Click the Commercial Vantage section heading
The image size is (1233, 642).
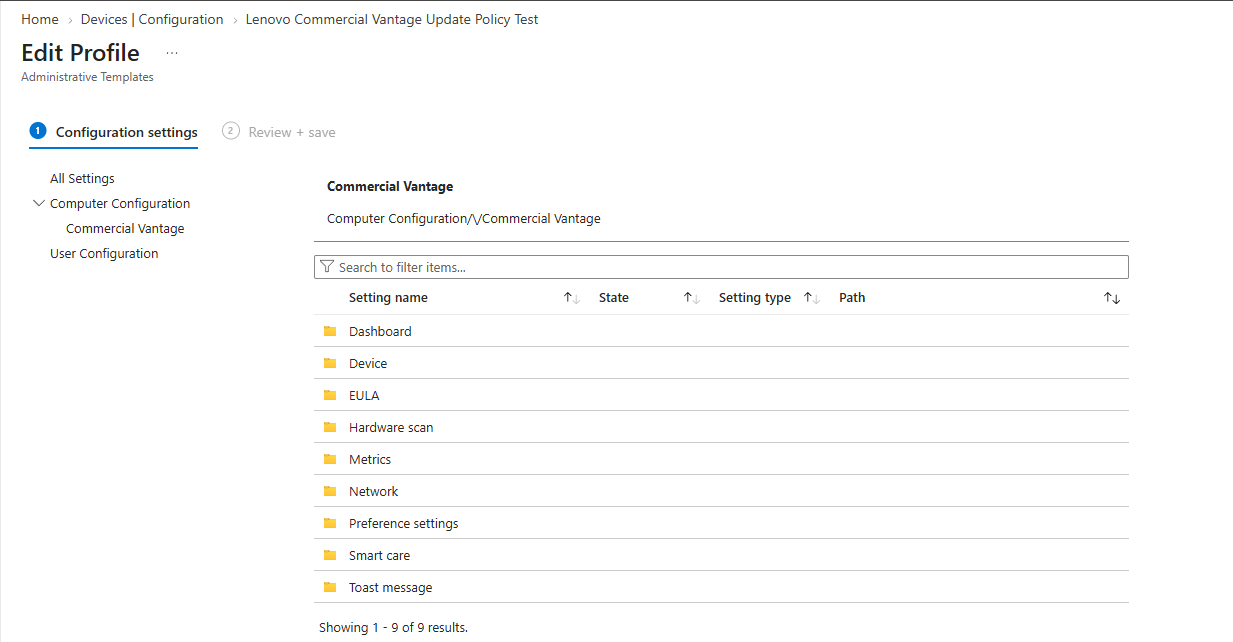(390, 186)
